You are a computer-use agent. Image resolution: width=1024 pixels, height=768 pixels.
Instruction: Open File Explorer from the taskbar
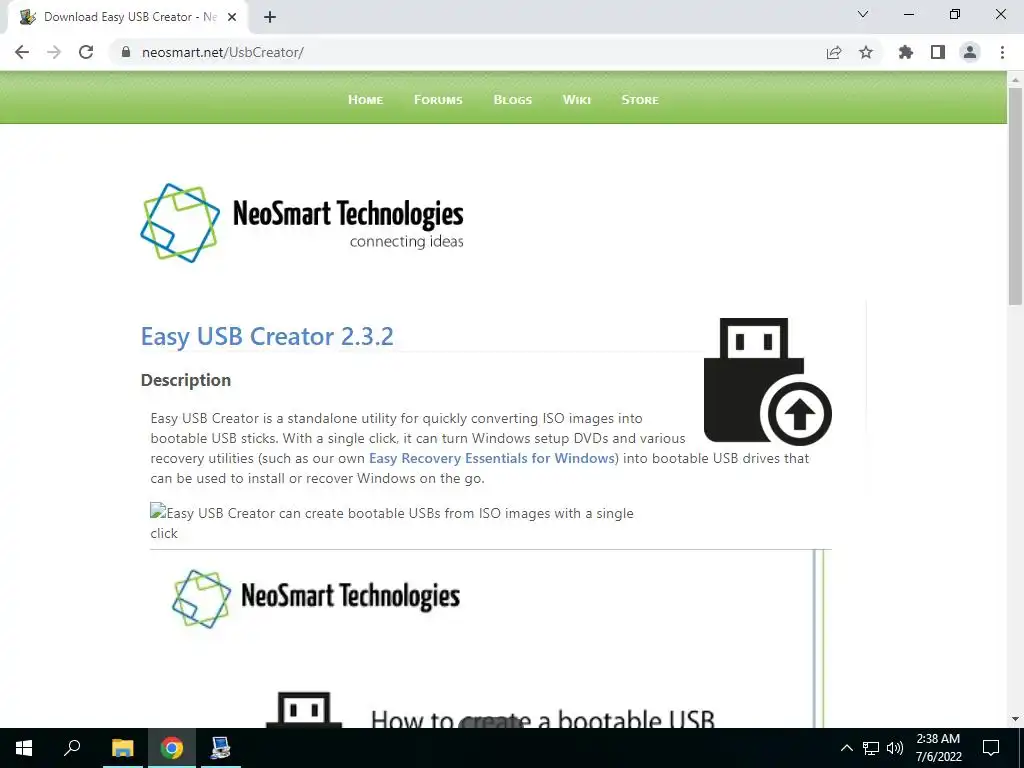[122, 748]
